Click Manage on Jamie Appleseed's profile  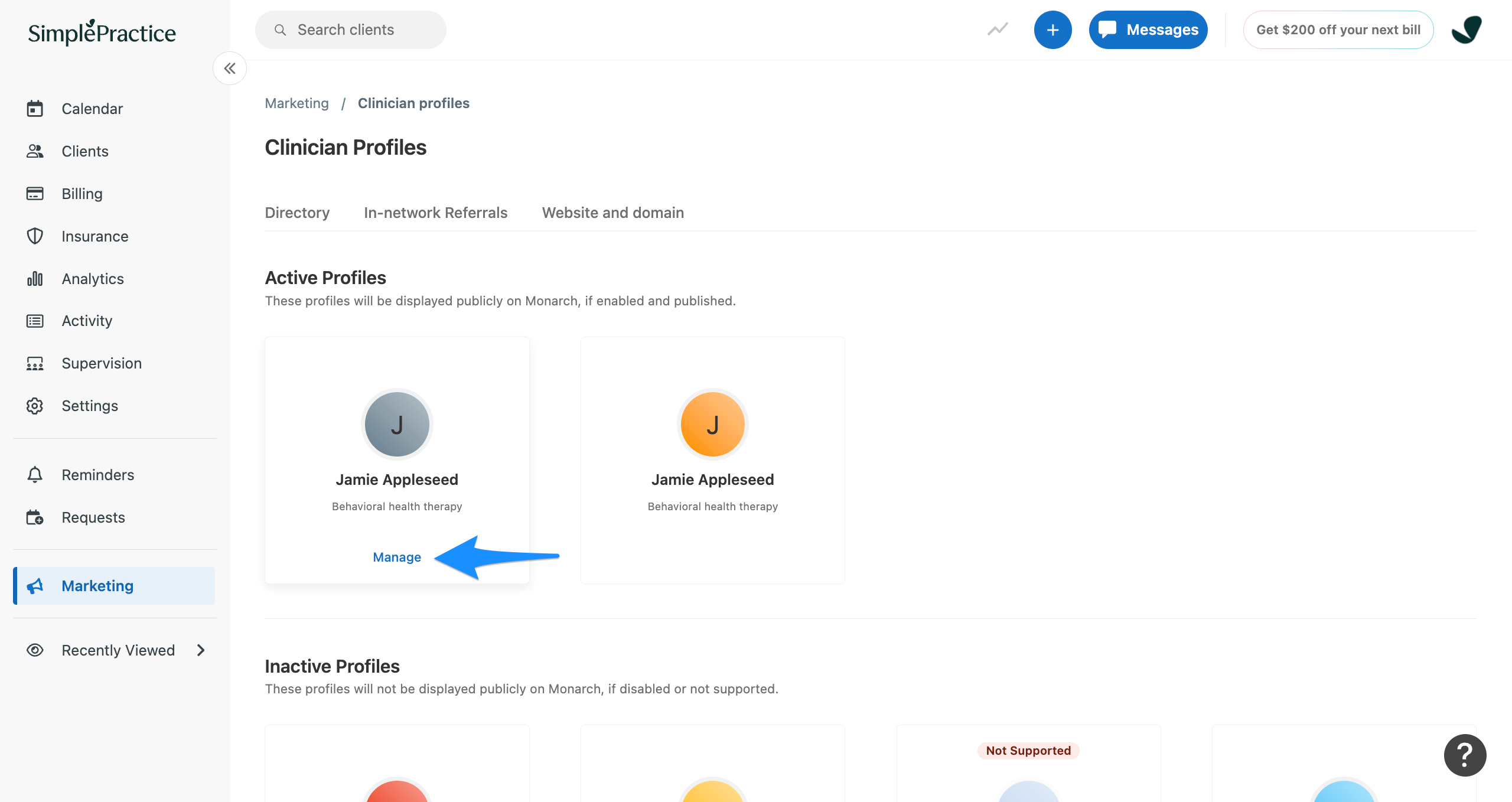396,556
